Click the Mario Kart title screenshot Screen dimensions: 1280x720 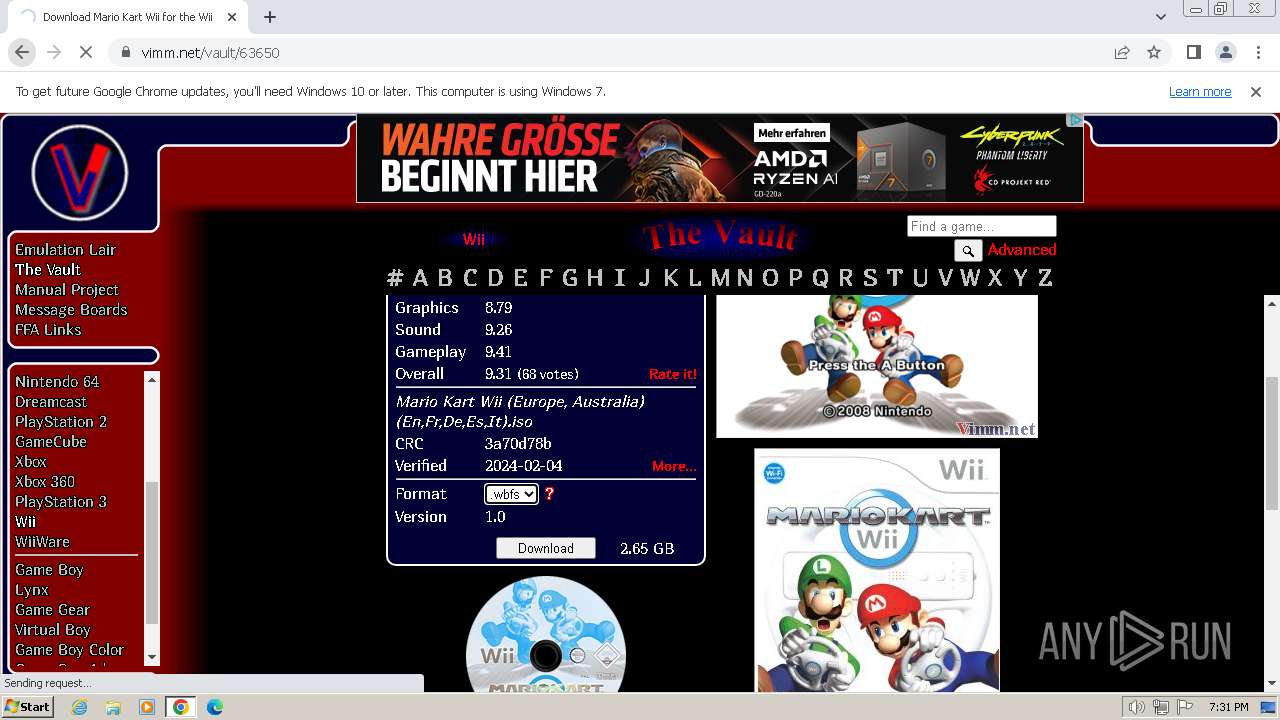pyautogui.click(x=877, y=366)
